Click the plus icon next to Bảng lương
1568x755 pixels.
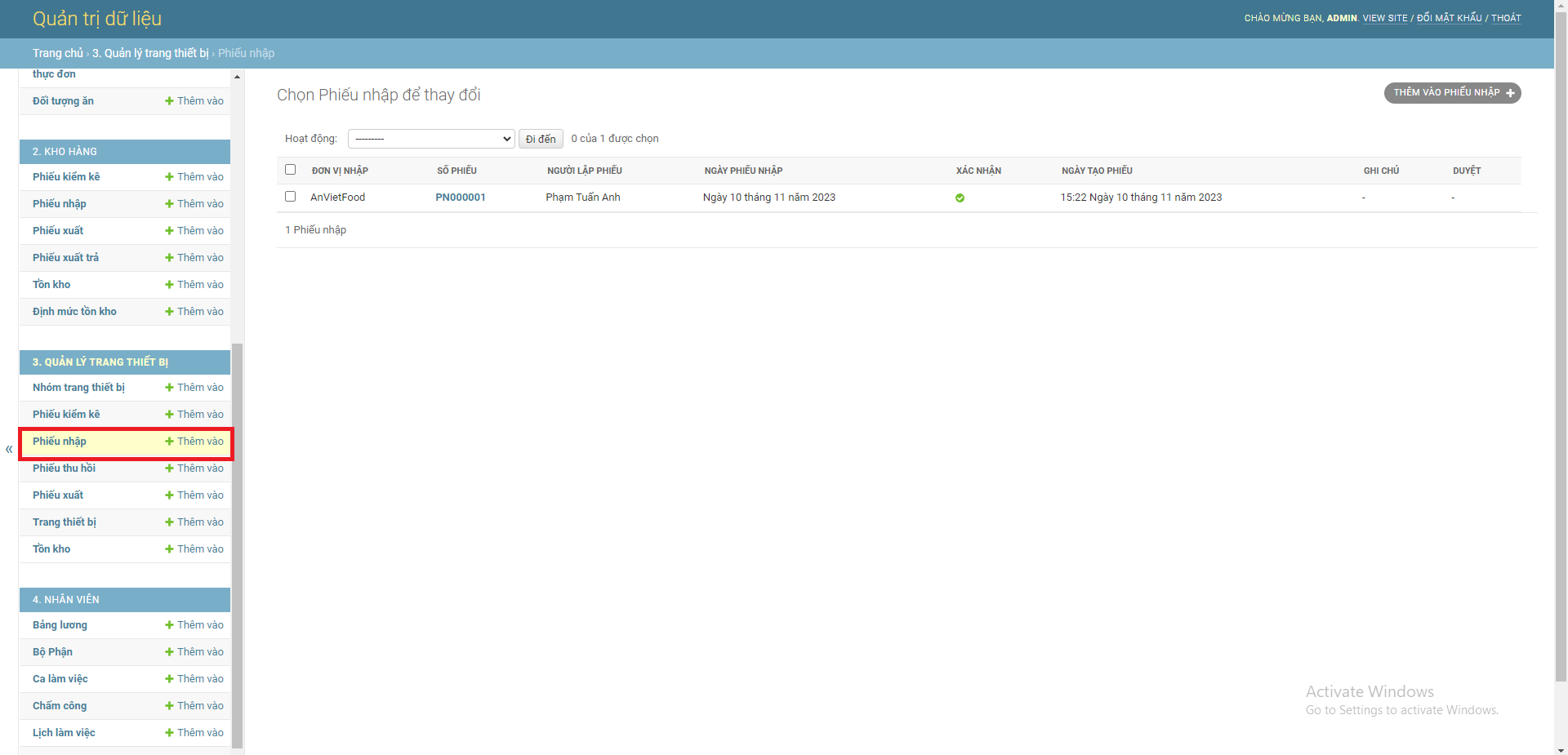(168, 624)
